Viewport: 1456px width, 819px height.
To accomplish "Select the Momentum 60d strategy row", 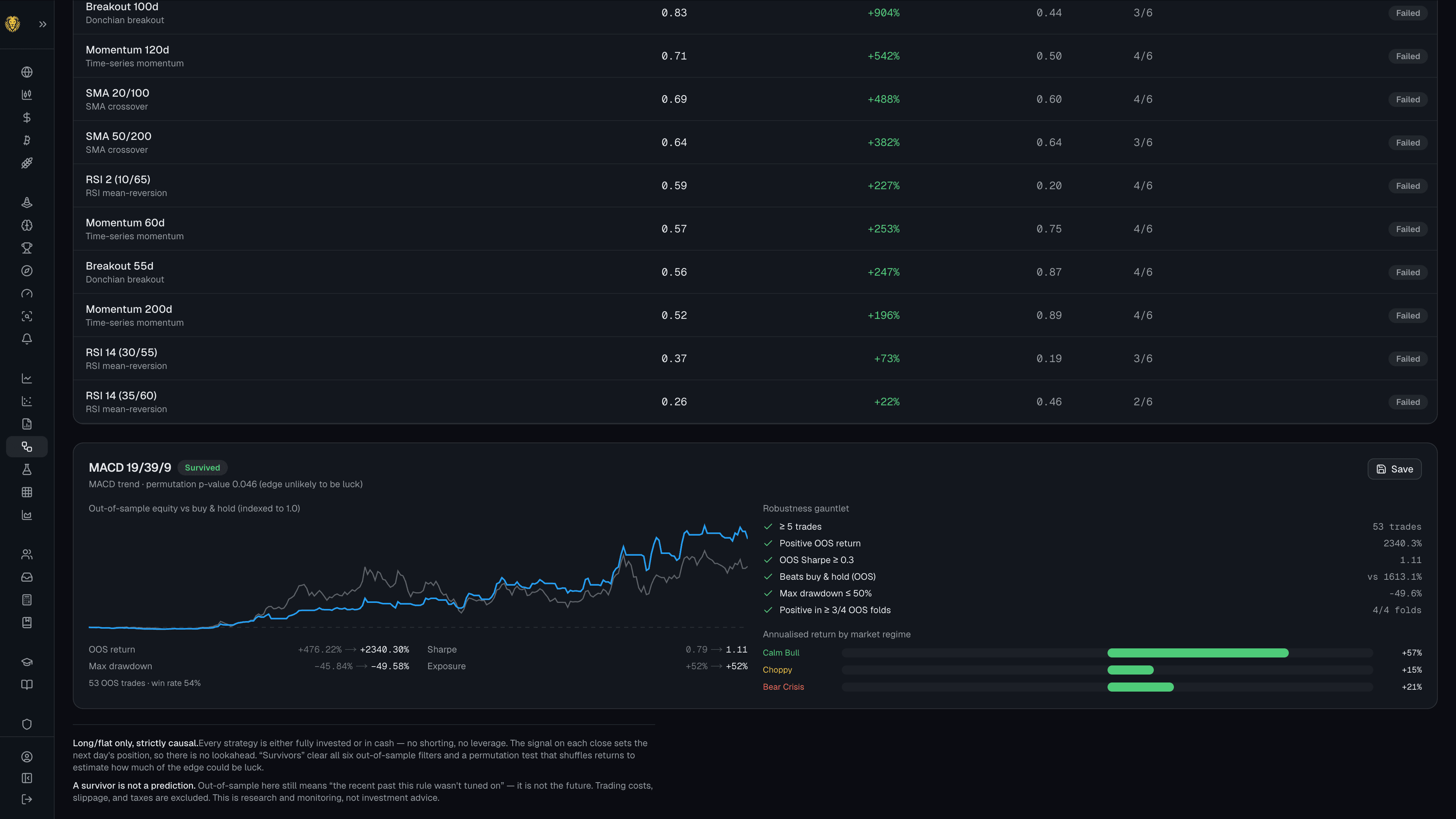I will point(755,229).
